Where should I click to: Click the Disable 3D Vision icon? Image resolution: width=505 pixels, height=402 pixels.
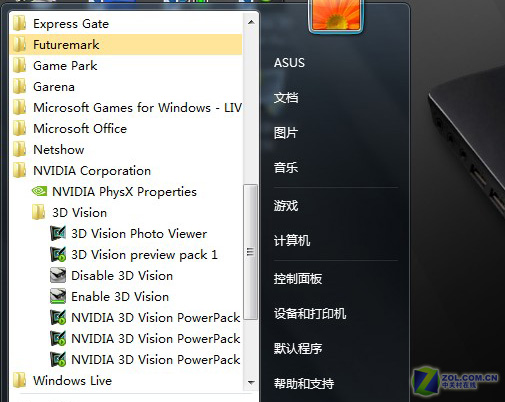[58, 276]
